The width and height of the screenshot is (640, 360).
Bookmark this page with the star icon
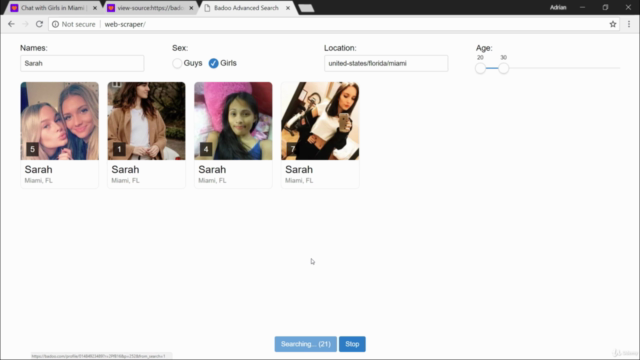click(613, 24)
